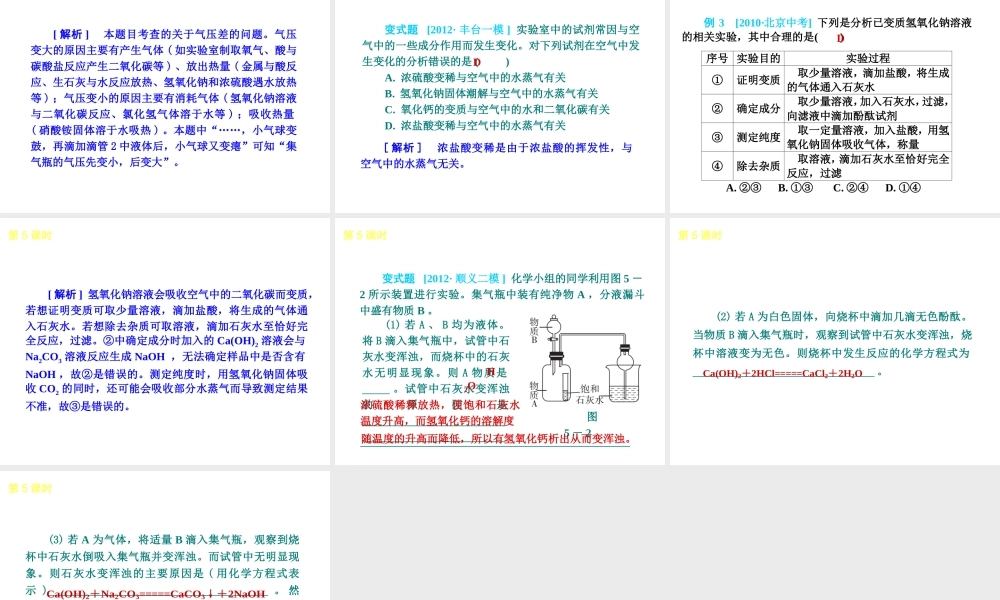Image resolution: width=1000 pixels, height=600 pixels.
Task: Select the 顺义二模 experiment apparatus slide
Action: tap(499, 341)
